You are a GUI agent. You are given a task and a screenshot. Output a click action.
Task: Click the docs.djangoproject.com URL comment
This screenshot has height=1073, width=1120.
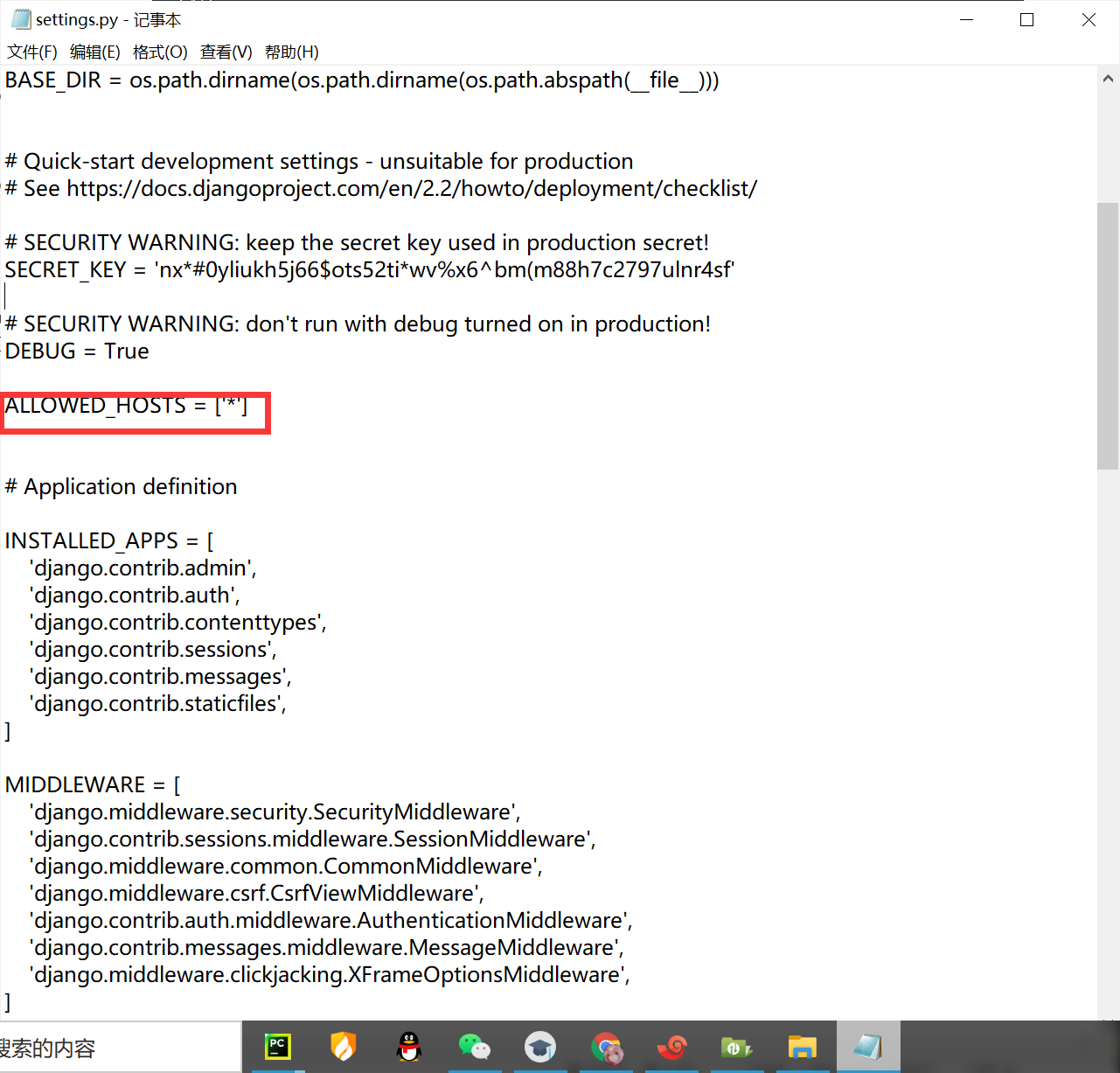pyautogui.click(x=381, y=189)
